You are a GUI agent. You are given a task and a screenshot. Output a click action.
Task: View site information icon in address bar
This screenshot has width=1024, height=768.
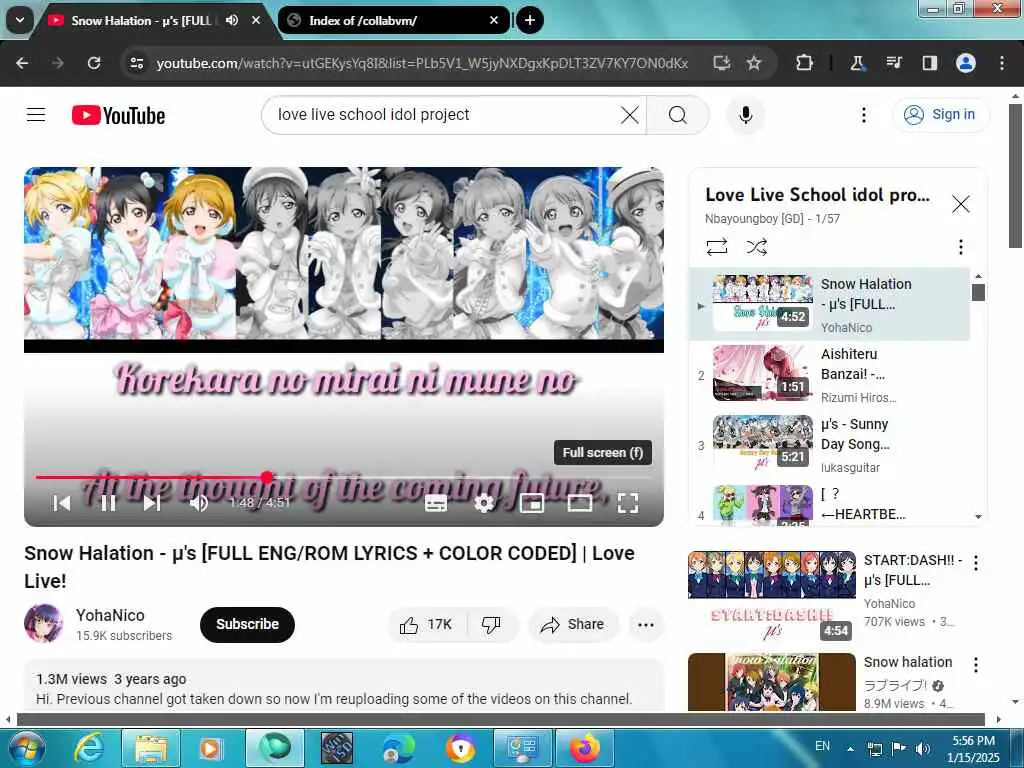pos(136,63)
